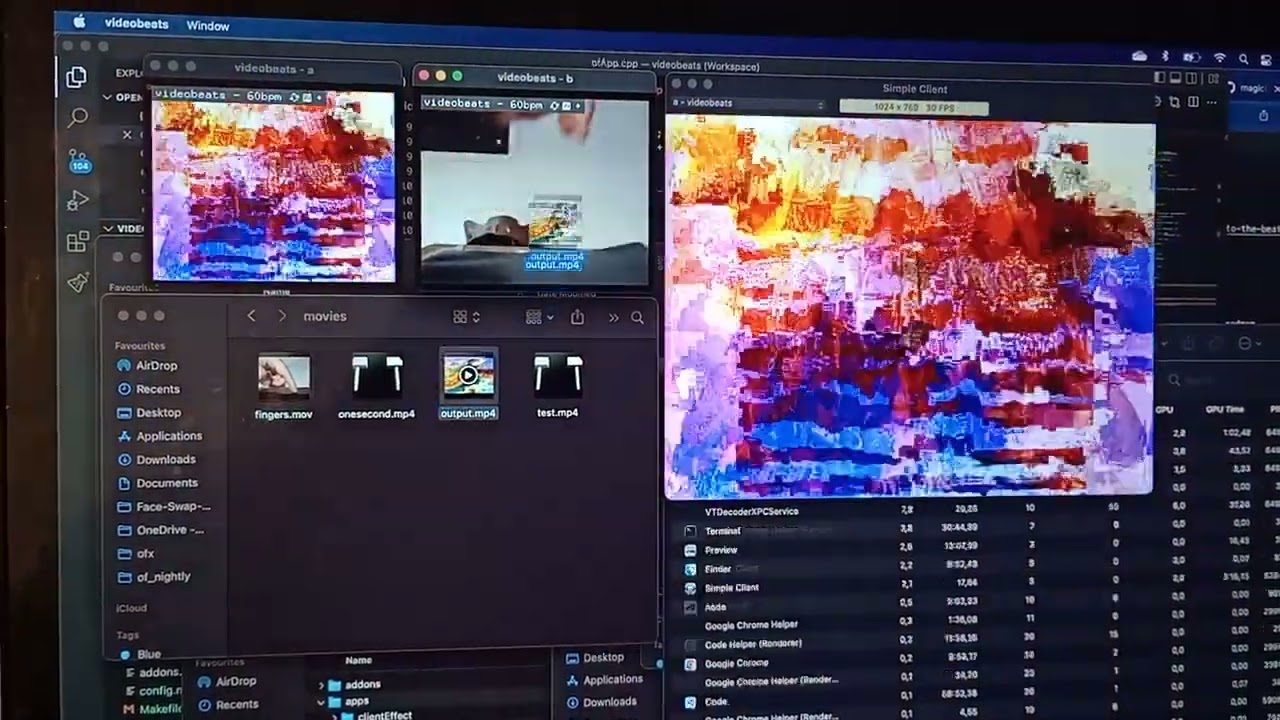Viewport: 1280px width, 720px height.
Task: Click the Name column header in rear Finder
Action: (359, 660)
